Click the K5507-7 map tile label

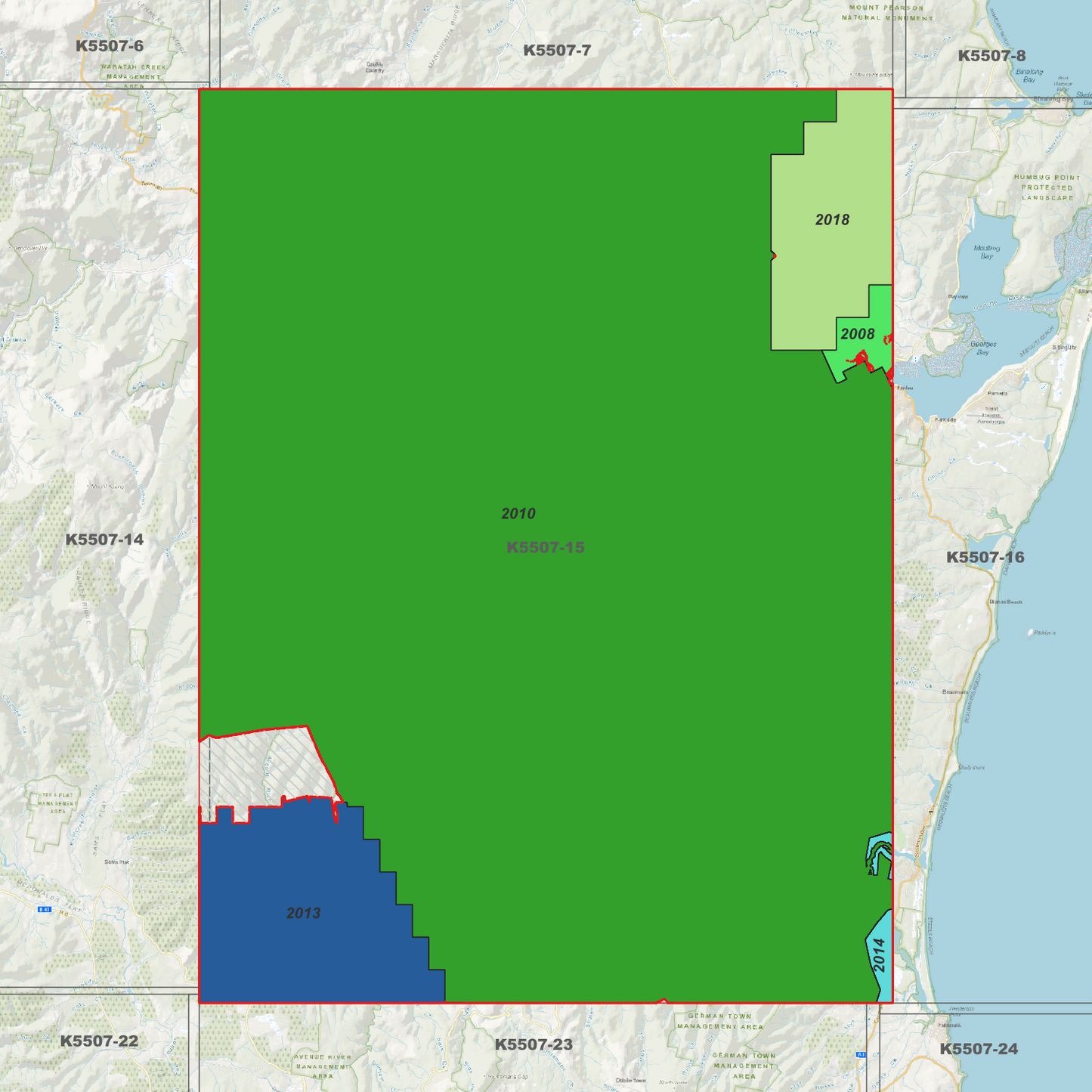tap(557, 51)
